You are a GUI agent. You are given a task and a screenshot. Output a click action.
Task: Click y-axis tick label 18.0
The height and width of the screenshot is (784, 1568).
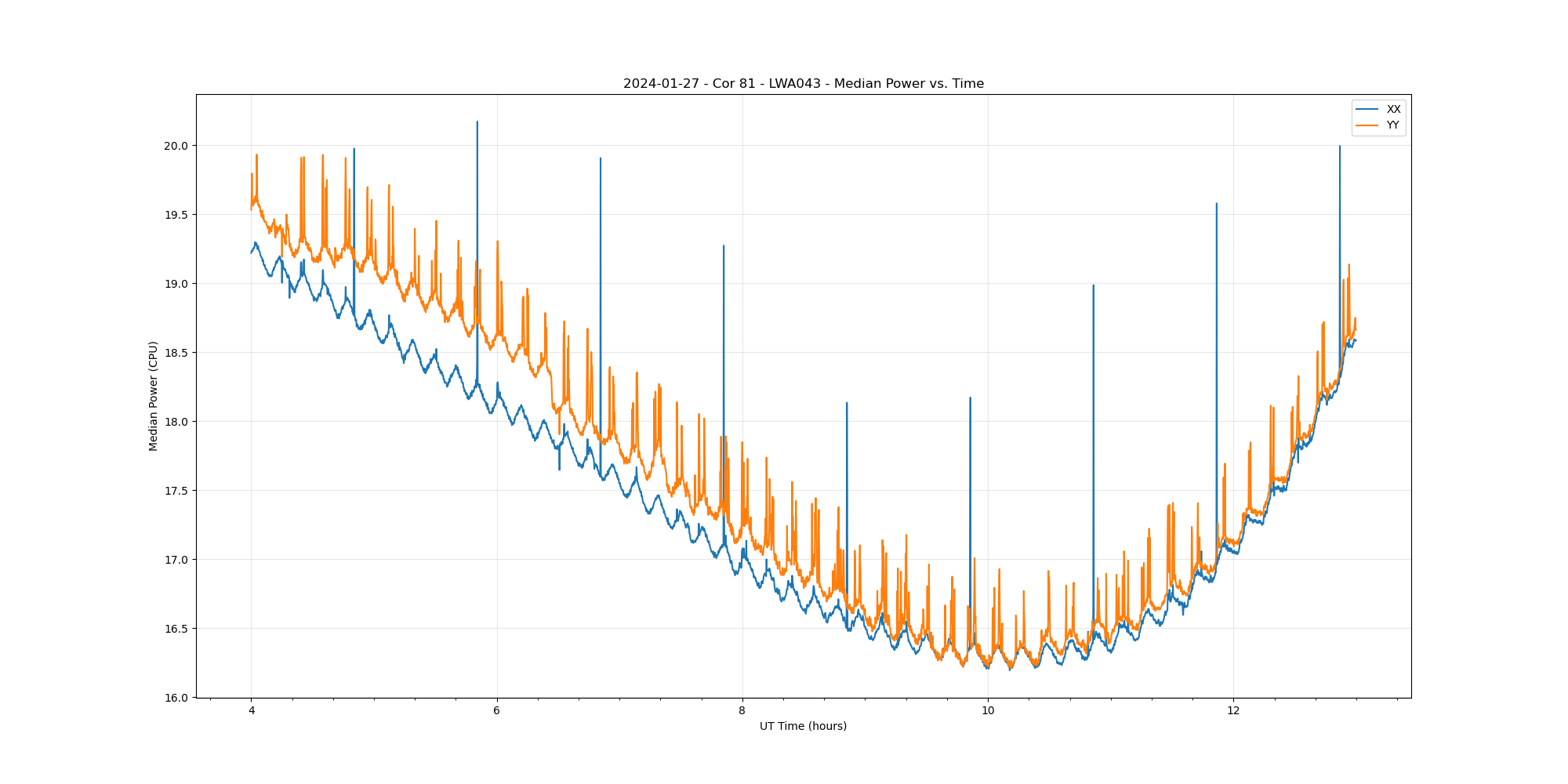176,422
